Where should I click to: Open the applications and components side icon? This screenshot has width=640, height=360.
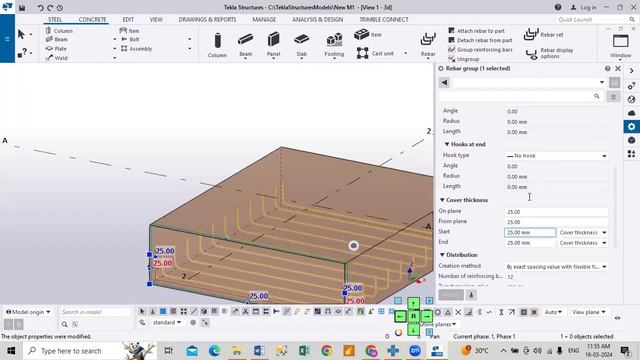pos(631,154)
